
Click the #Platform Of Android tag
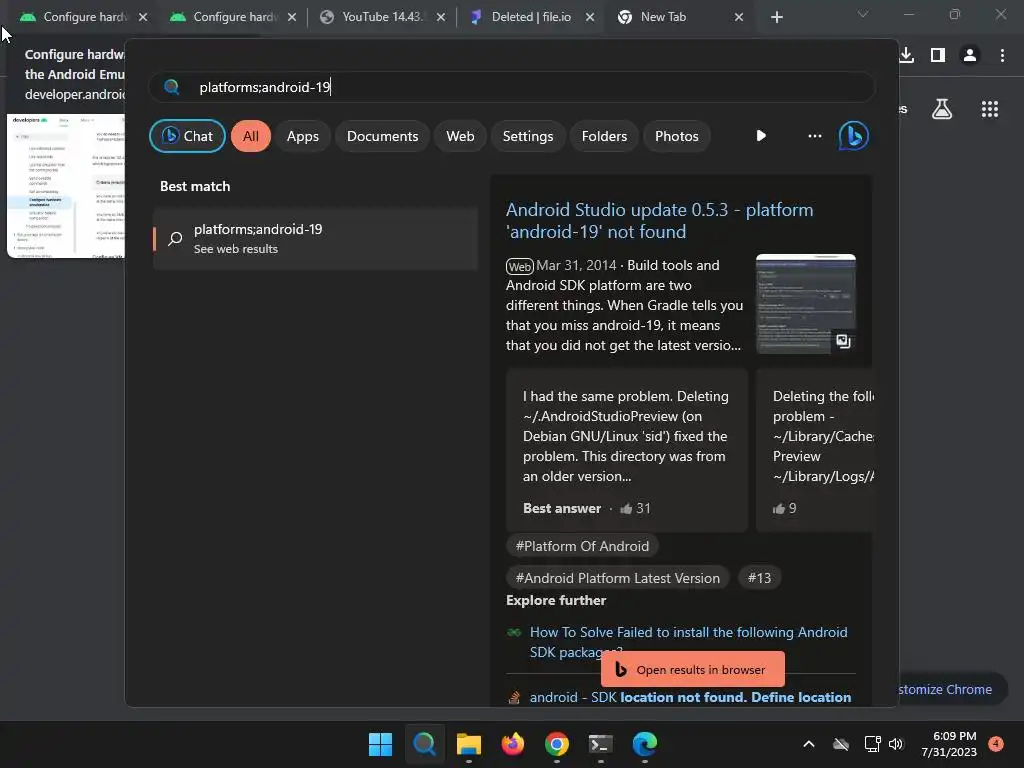tap(582, 546)
